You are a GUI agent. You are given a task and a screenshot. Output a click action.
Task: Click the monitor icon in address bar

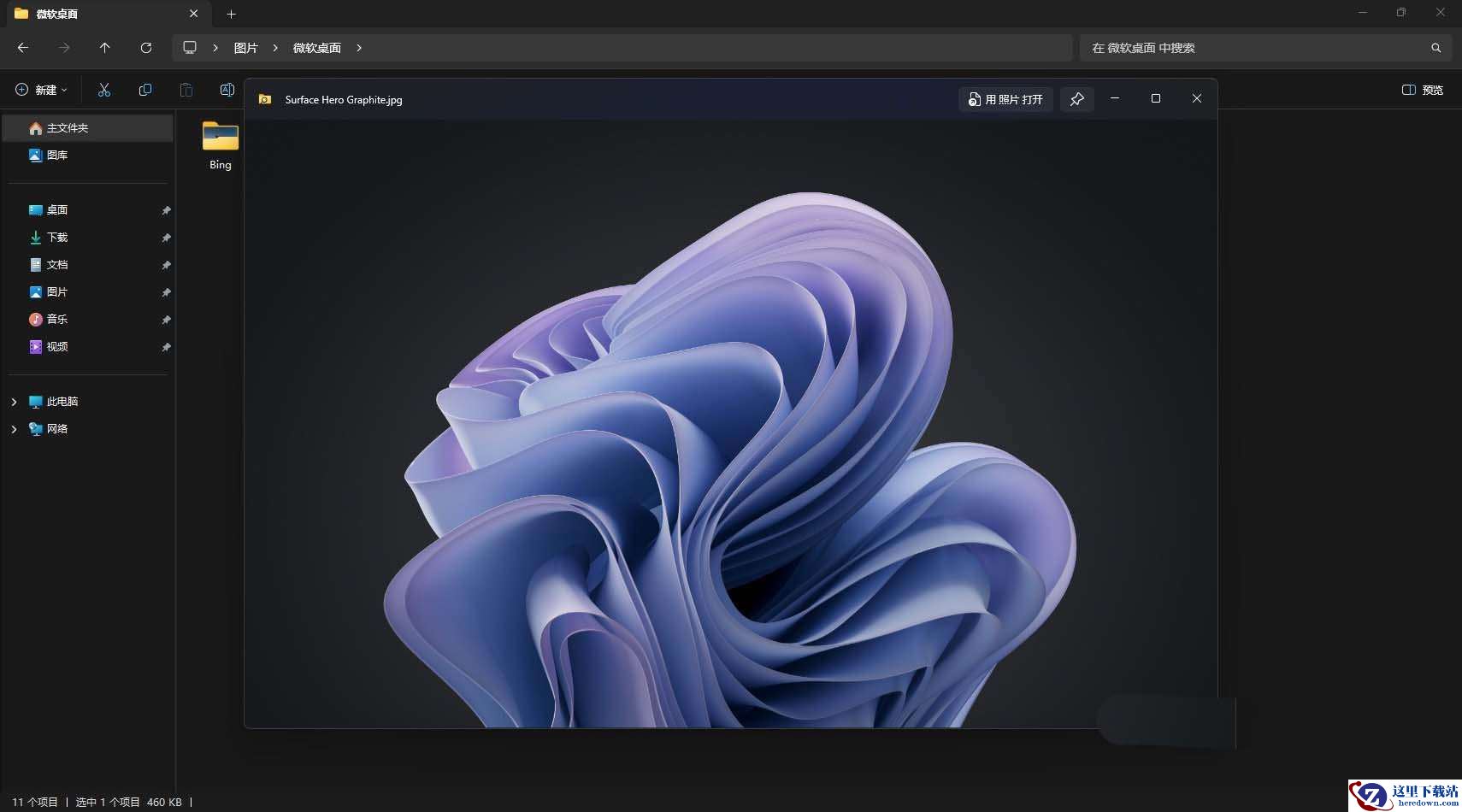(x=190, y=48)
